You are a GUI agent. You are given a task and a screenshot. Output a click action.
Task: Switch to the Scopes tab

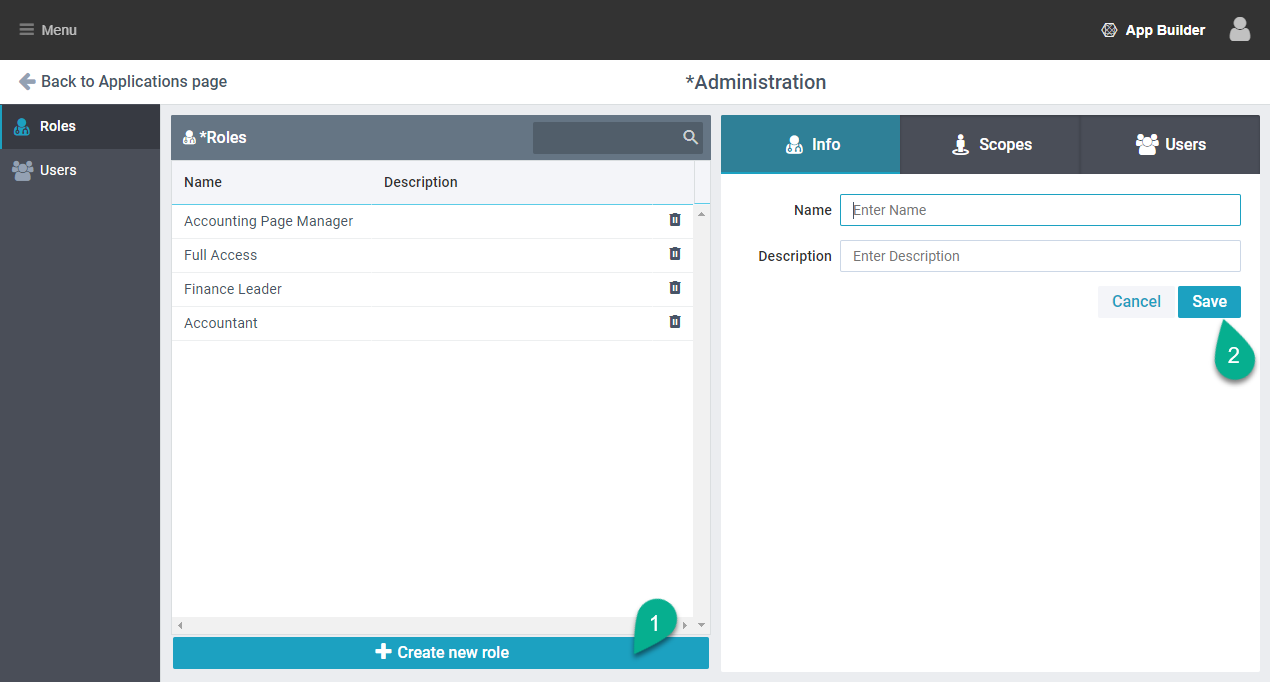pyautogui.click(x=990, y=145)
